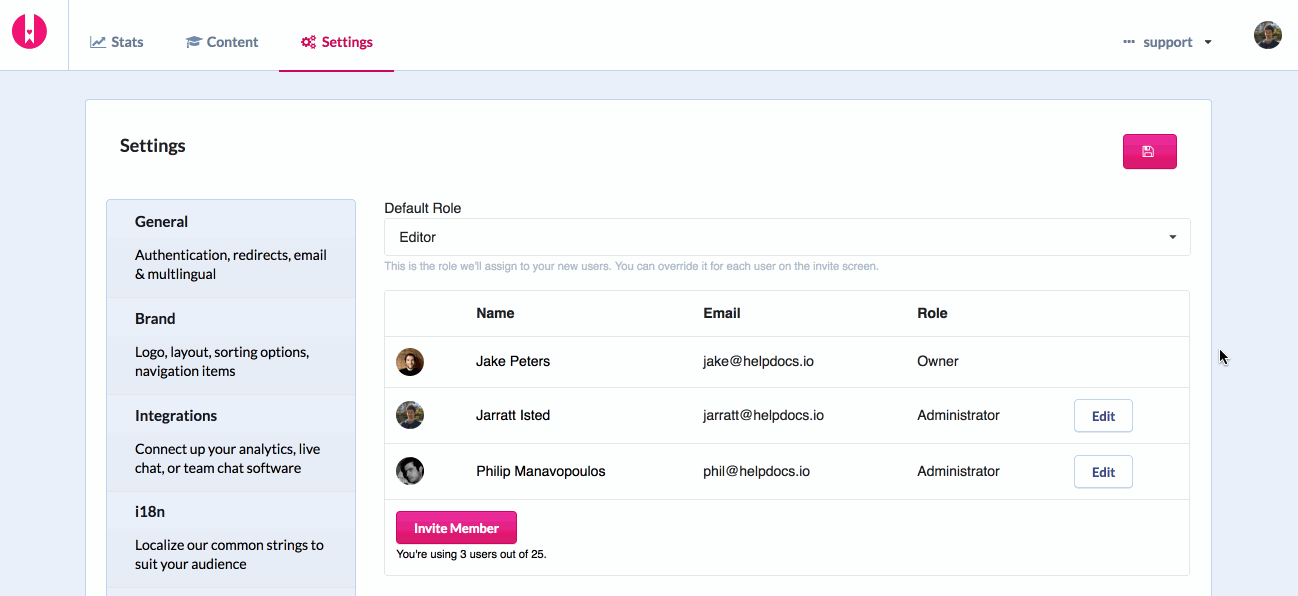Switch to the Content tab
Screen dimensions: 1298x596
(x=222, y=42)
